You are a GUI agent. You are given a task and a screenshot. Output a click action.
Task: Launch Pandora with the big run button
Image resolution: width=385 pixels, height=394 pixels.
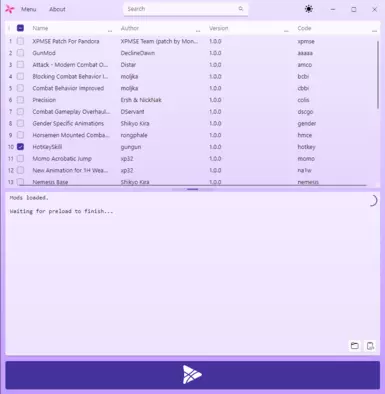pyautogui.click(x=192, y=375)
